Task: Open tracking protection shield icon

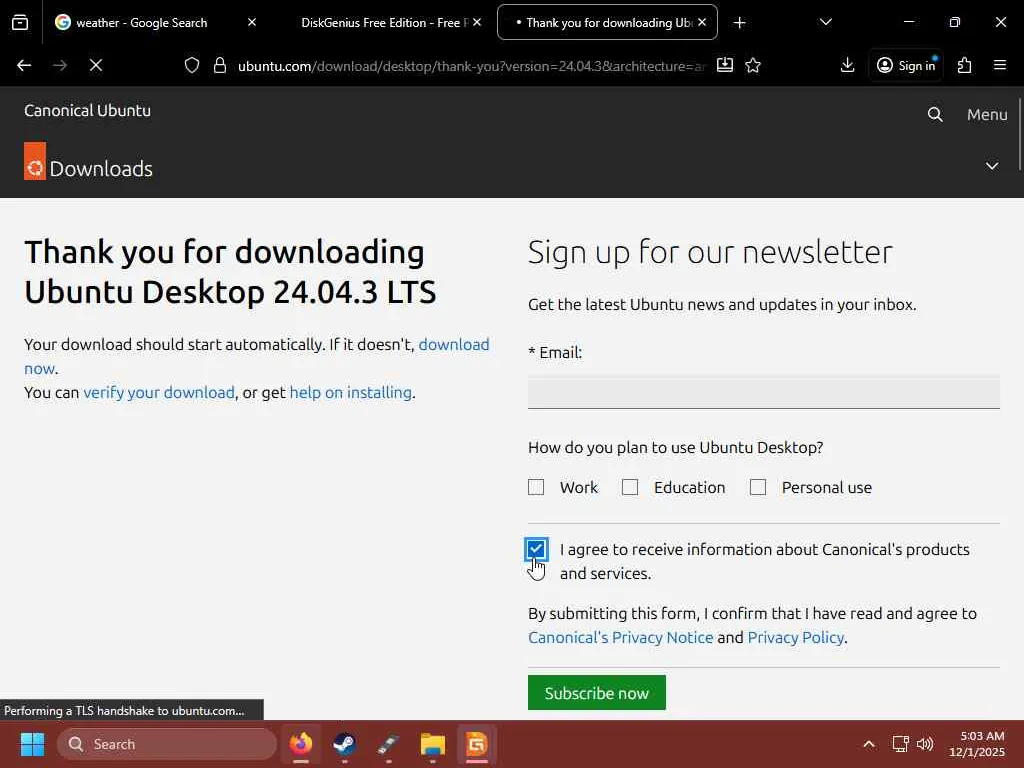Action: pos(191,65)
